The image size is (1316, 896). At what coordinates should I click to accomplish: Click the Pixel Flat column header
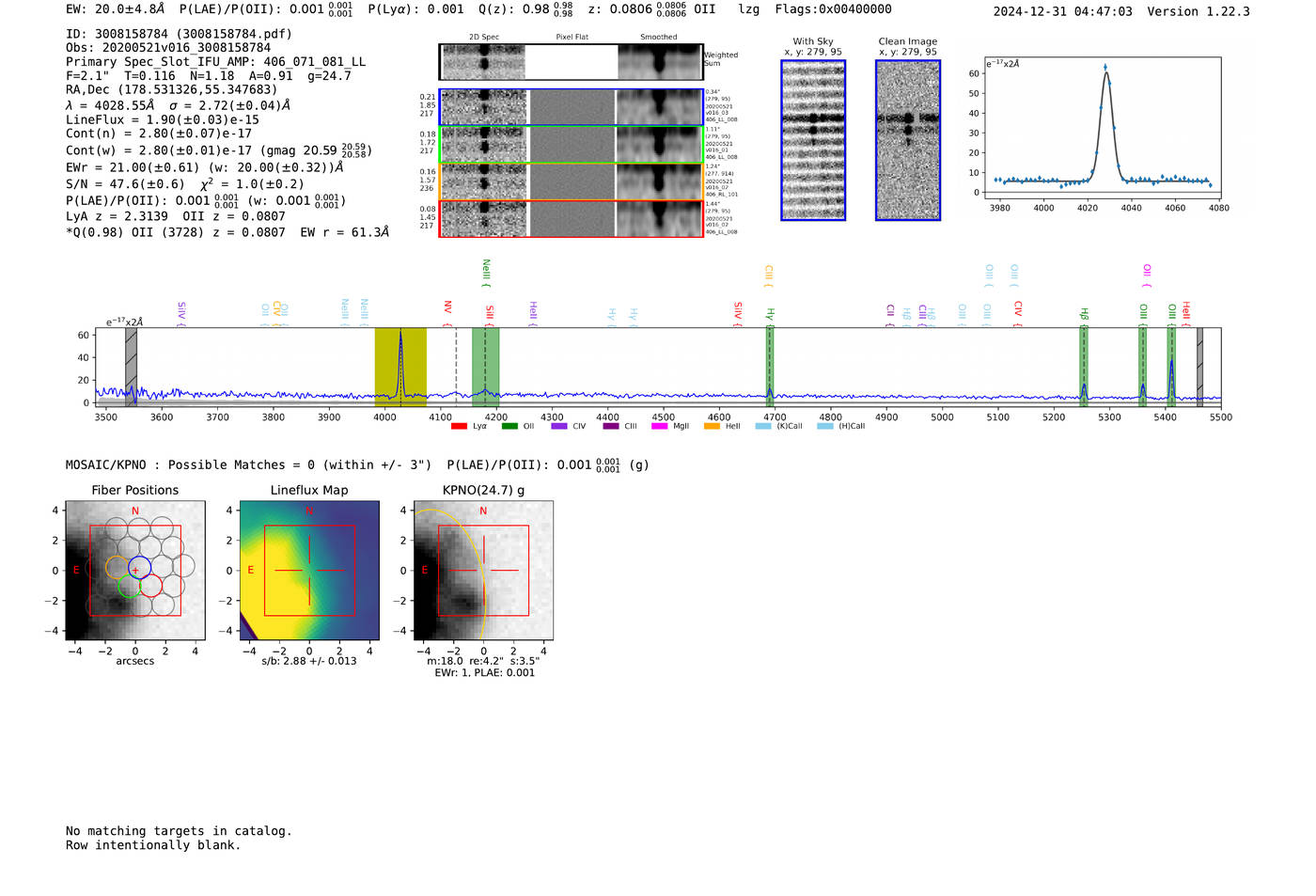[x=572, y=38]
